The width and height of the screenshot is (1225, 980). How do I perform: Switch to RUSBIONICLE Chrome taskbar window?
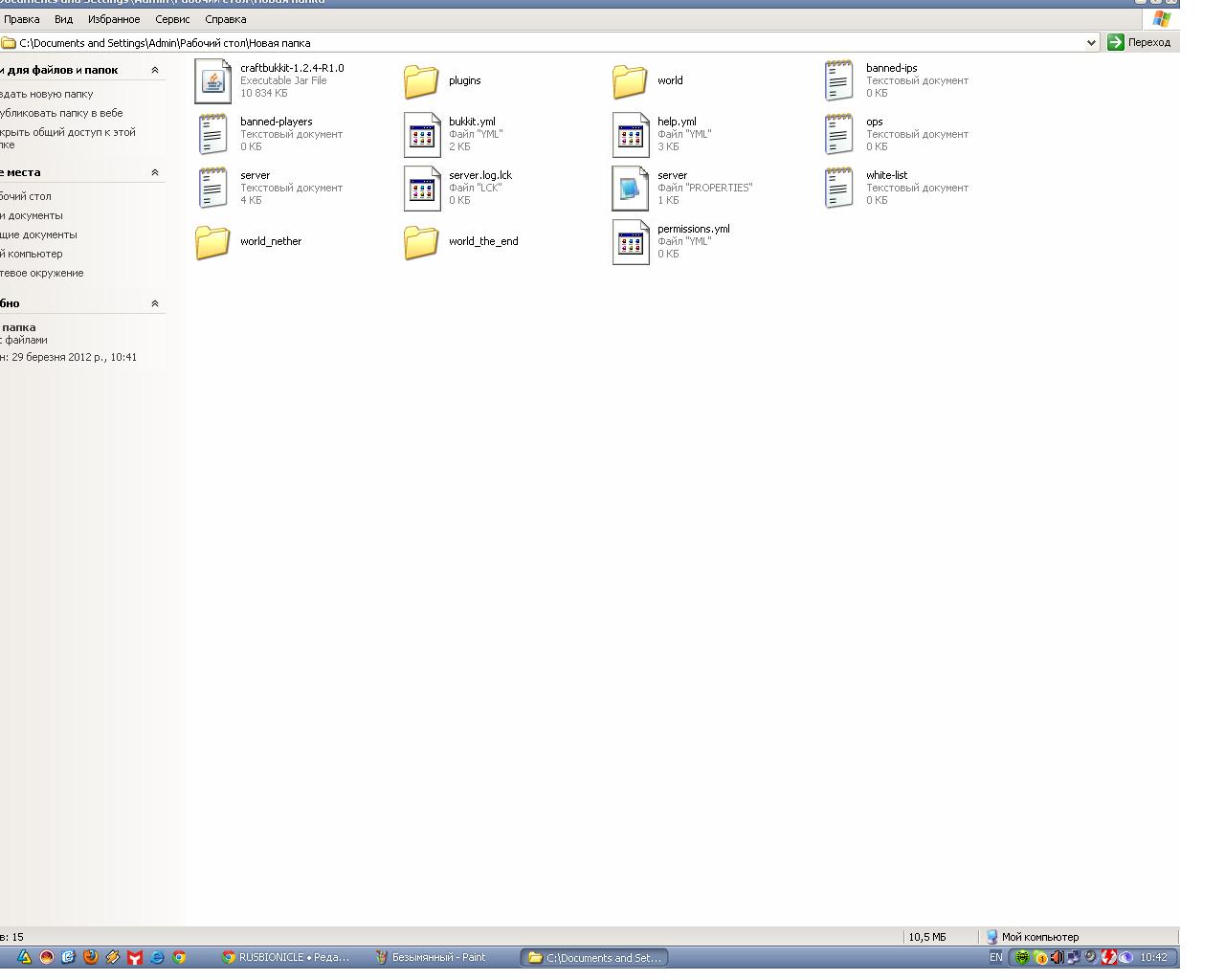[288, 957]
